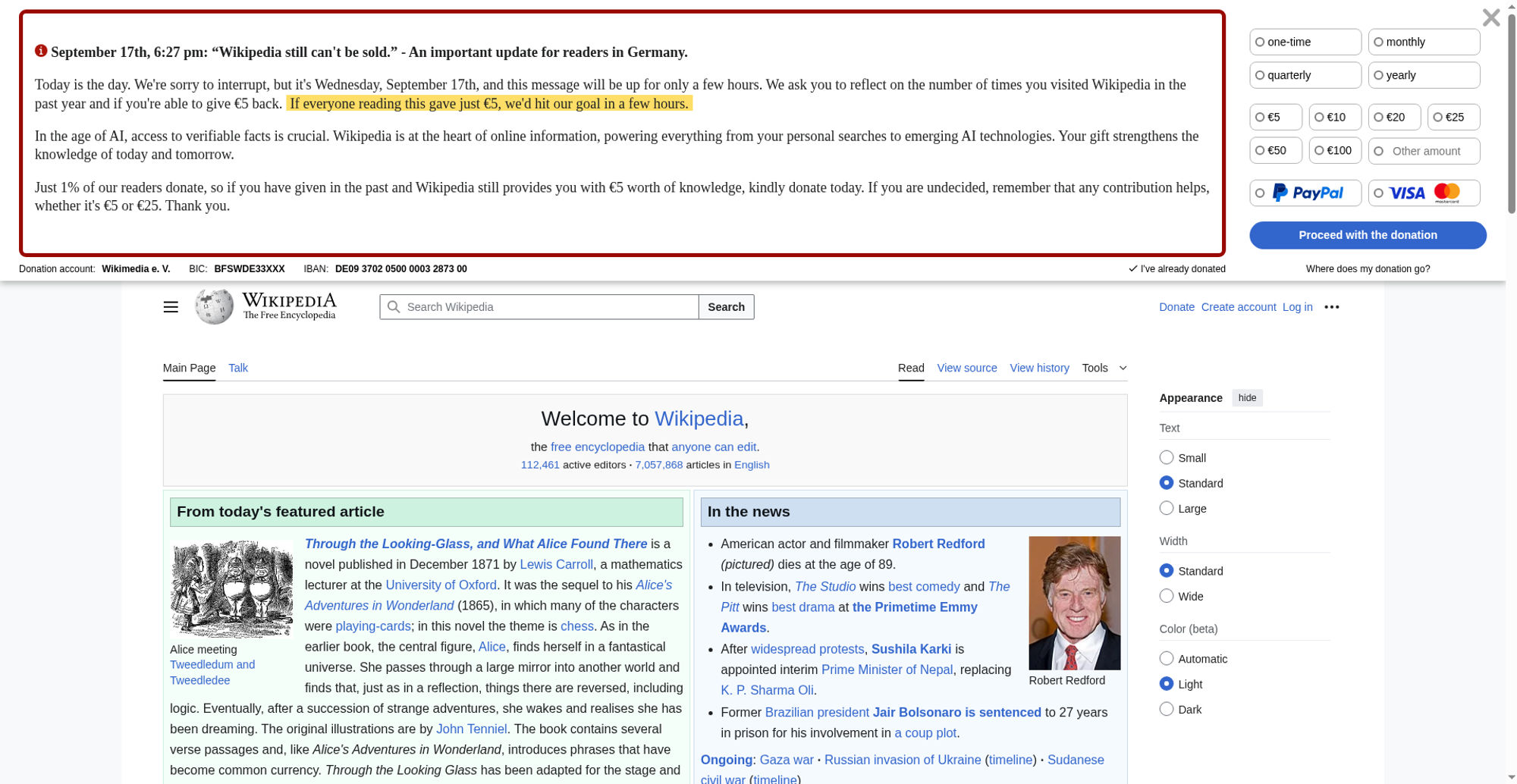Click the John Tenniel link

pyautogui.click(x=471, y=729)
